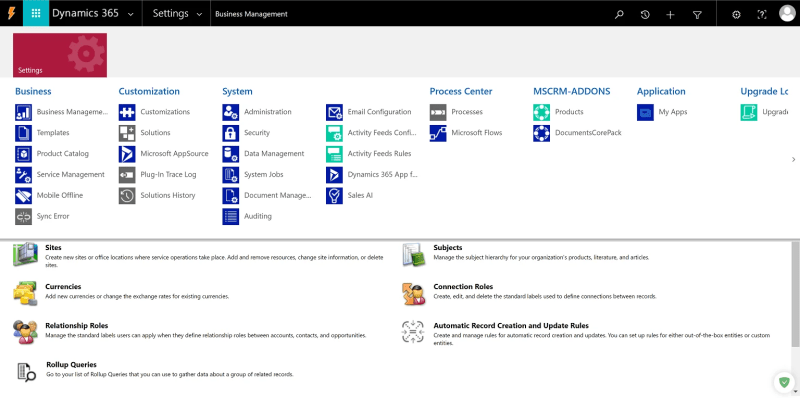Click the Sync Error icon
The height and width of the screenshot is (398, 800).
(23, 217)
